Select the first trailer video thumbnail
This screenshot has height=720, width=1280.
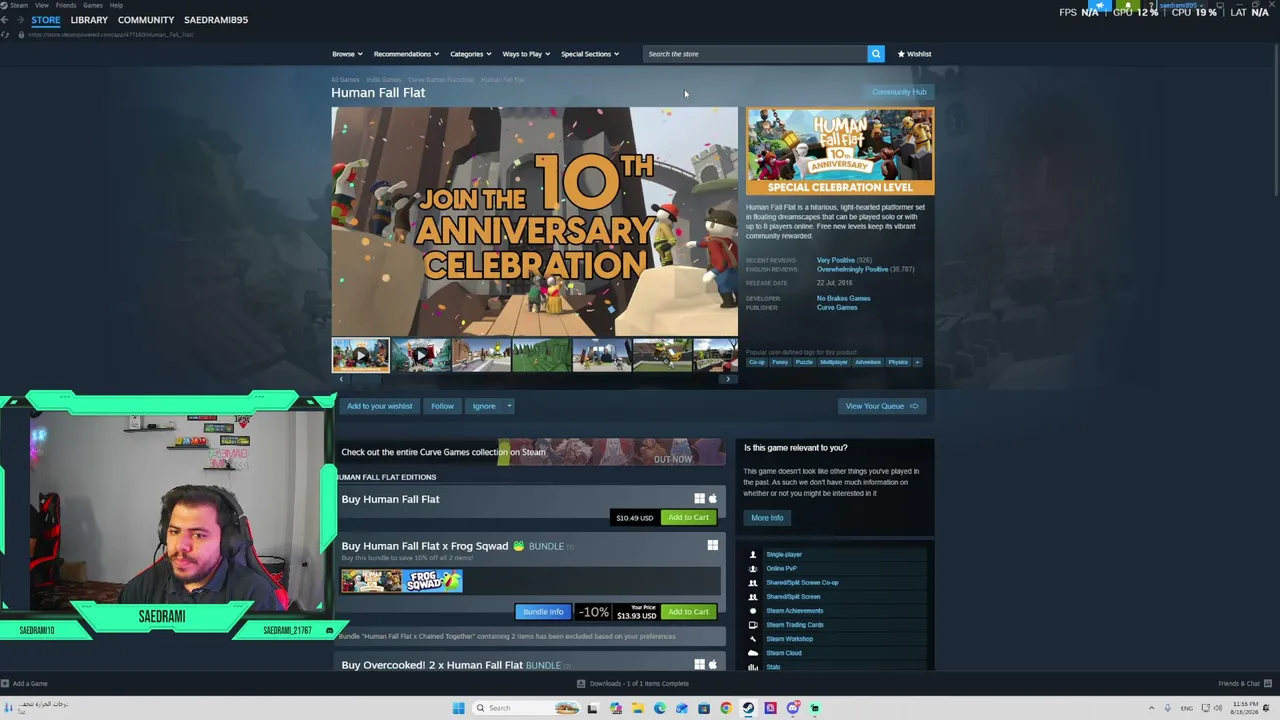pyautogui.click(x=360, y=355)
